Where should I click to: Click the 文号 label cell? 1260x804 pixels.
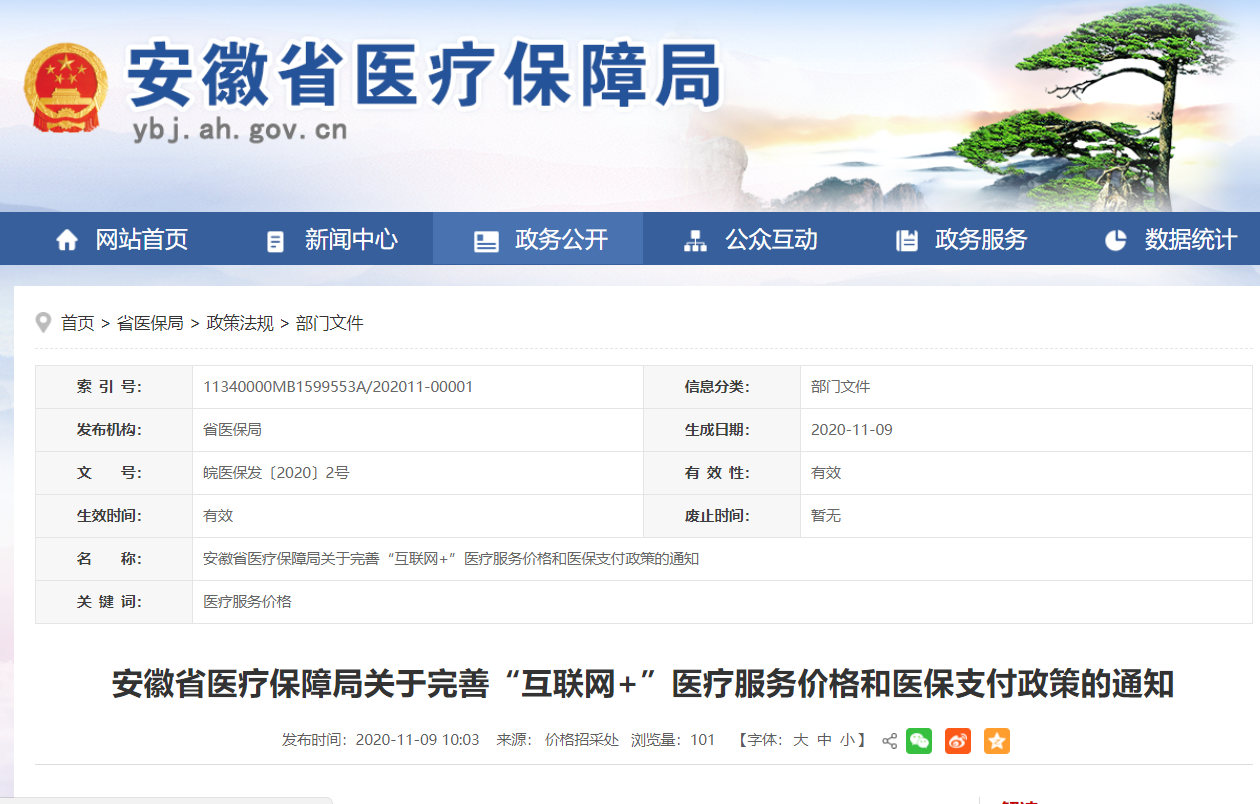pyautogui.click(x=114, y=473)
